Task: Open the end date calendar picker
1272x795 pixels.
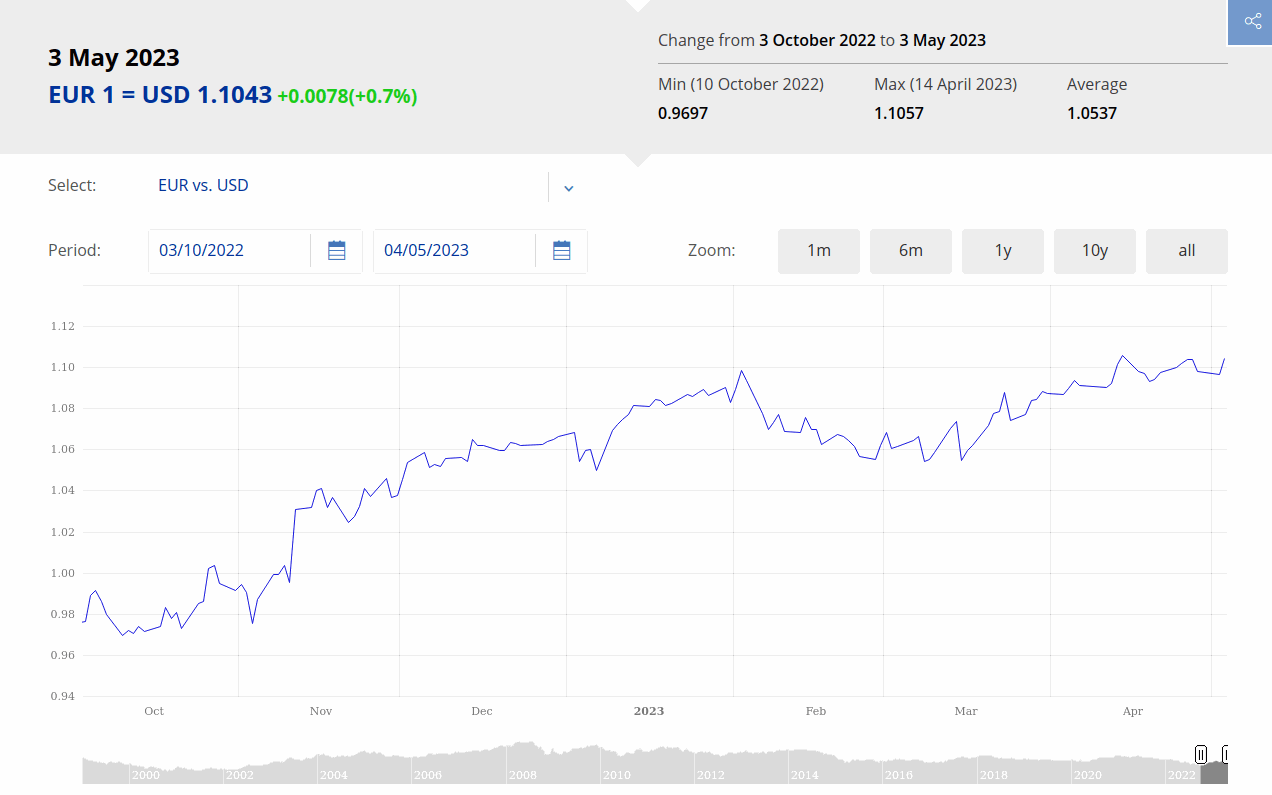Action: click(562, 251)
